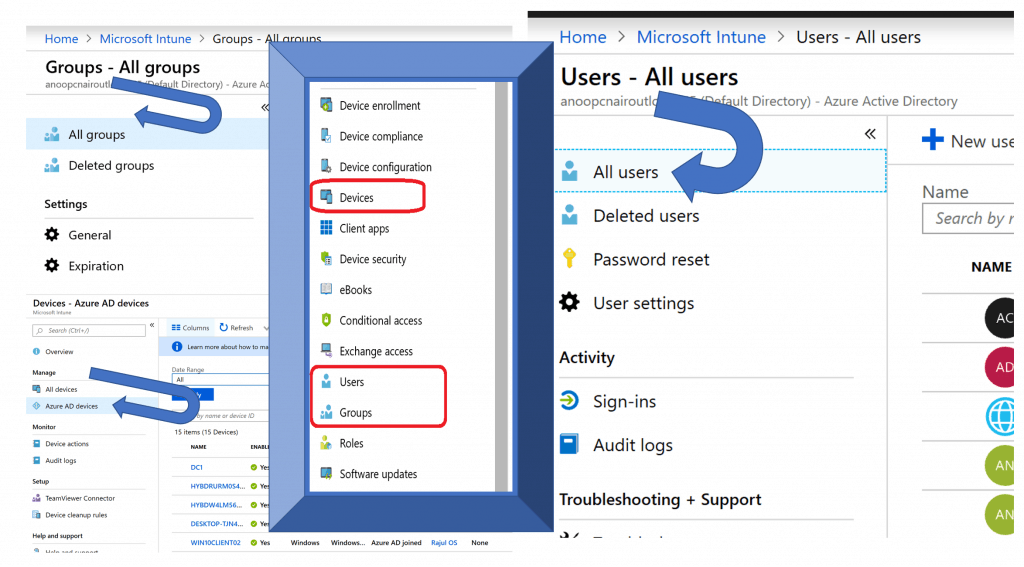Select Groups in the Intune menu

tap(346, 412)
